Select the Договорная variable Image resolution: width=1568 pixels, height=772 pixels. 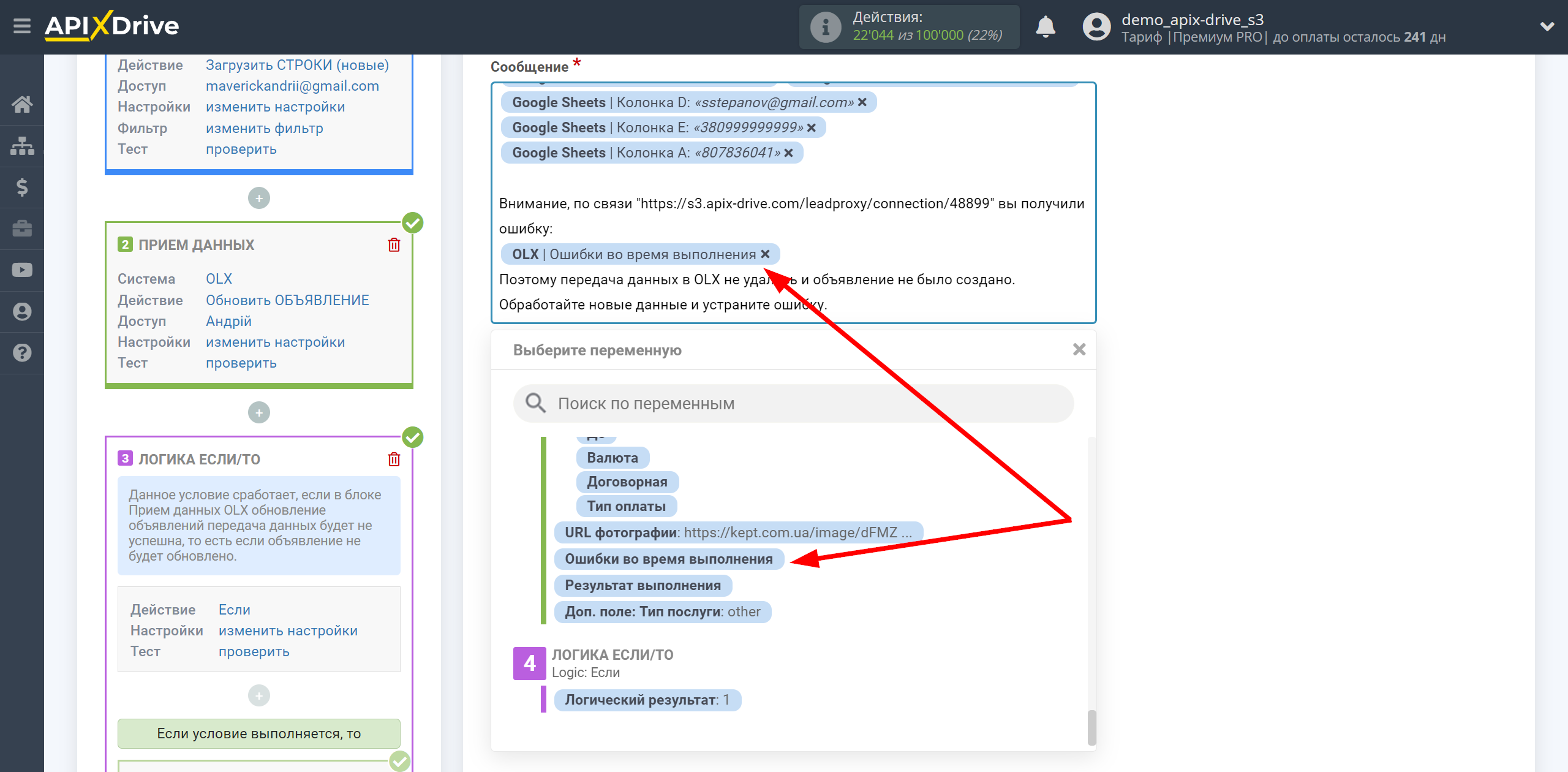627,482
